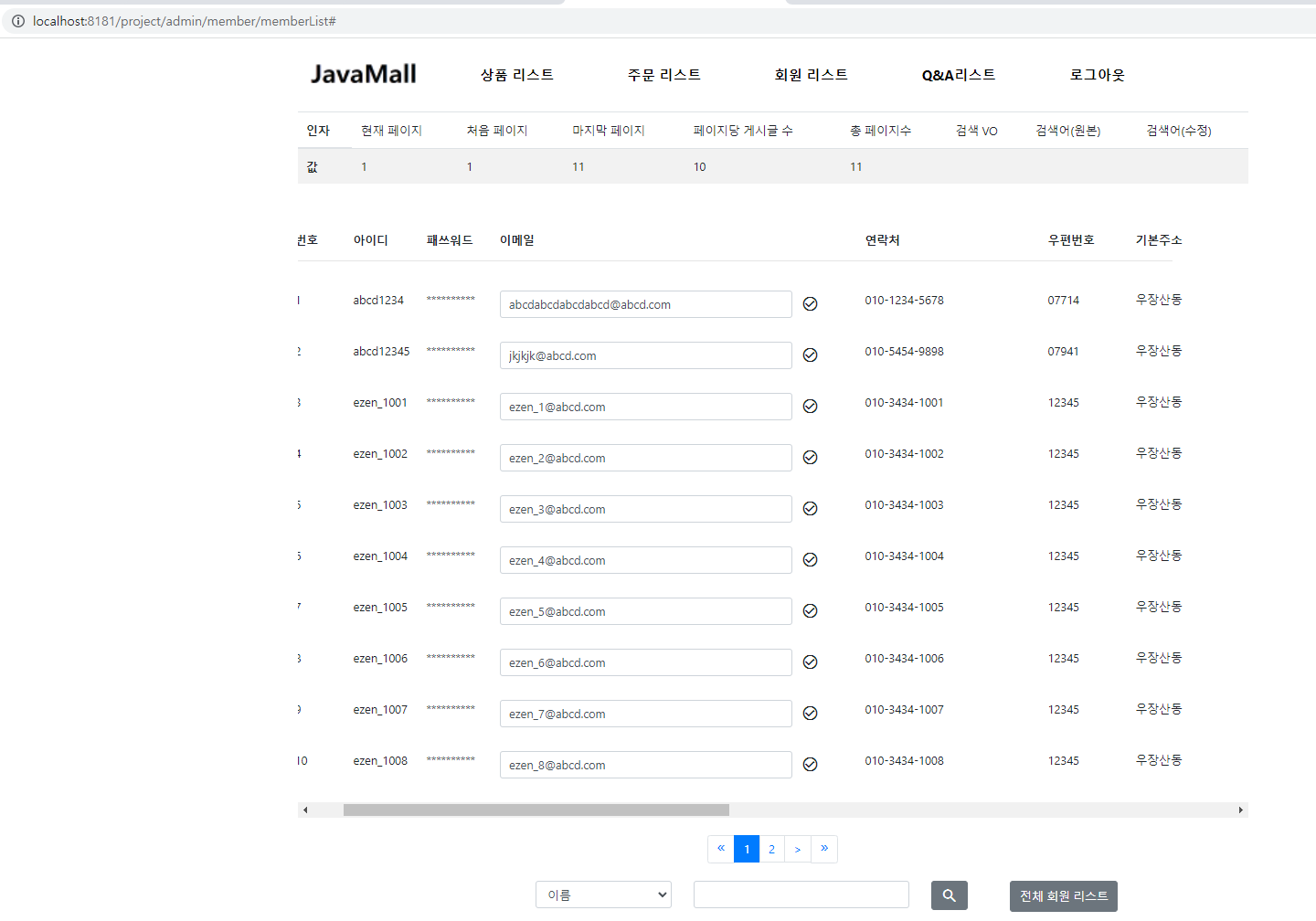Click check icon beside ezen_3@abcd.com email
Viewport: 1316px width, 921px height.
[x=810, y=509]
